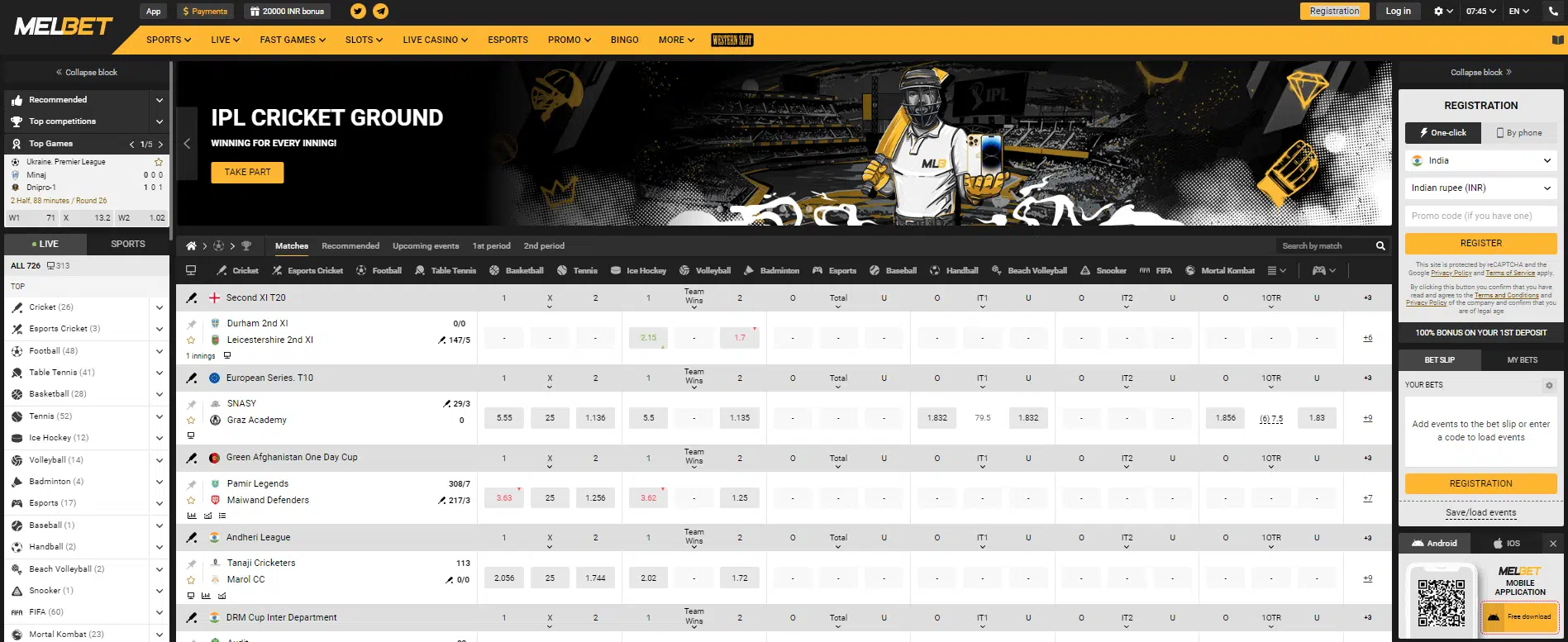
Task: Switch to SPORTS tab in sidebar
Action: tap(128, 244)
